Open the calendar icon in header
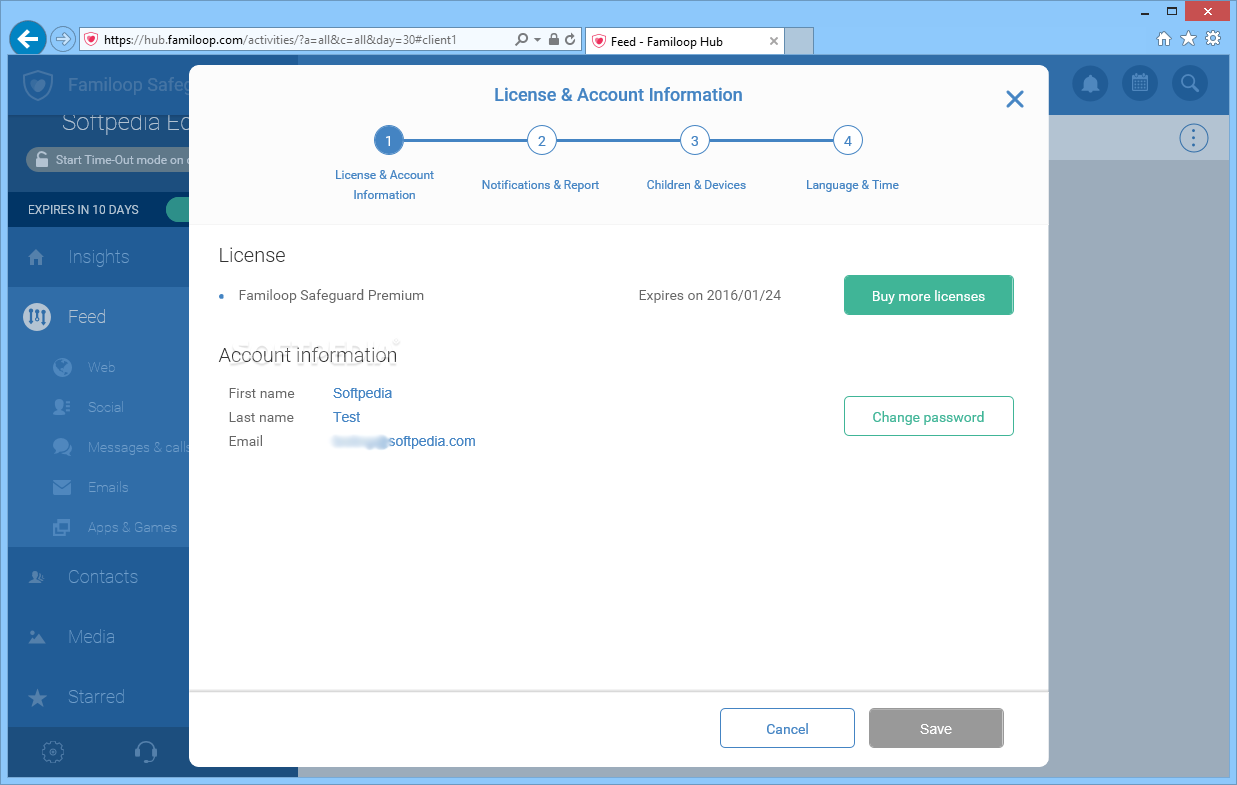Viewport: 1237px width, 785px height. [x=1139, y=83]
